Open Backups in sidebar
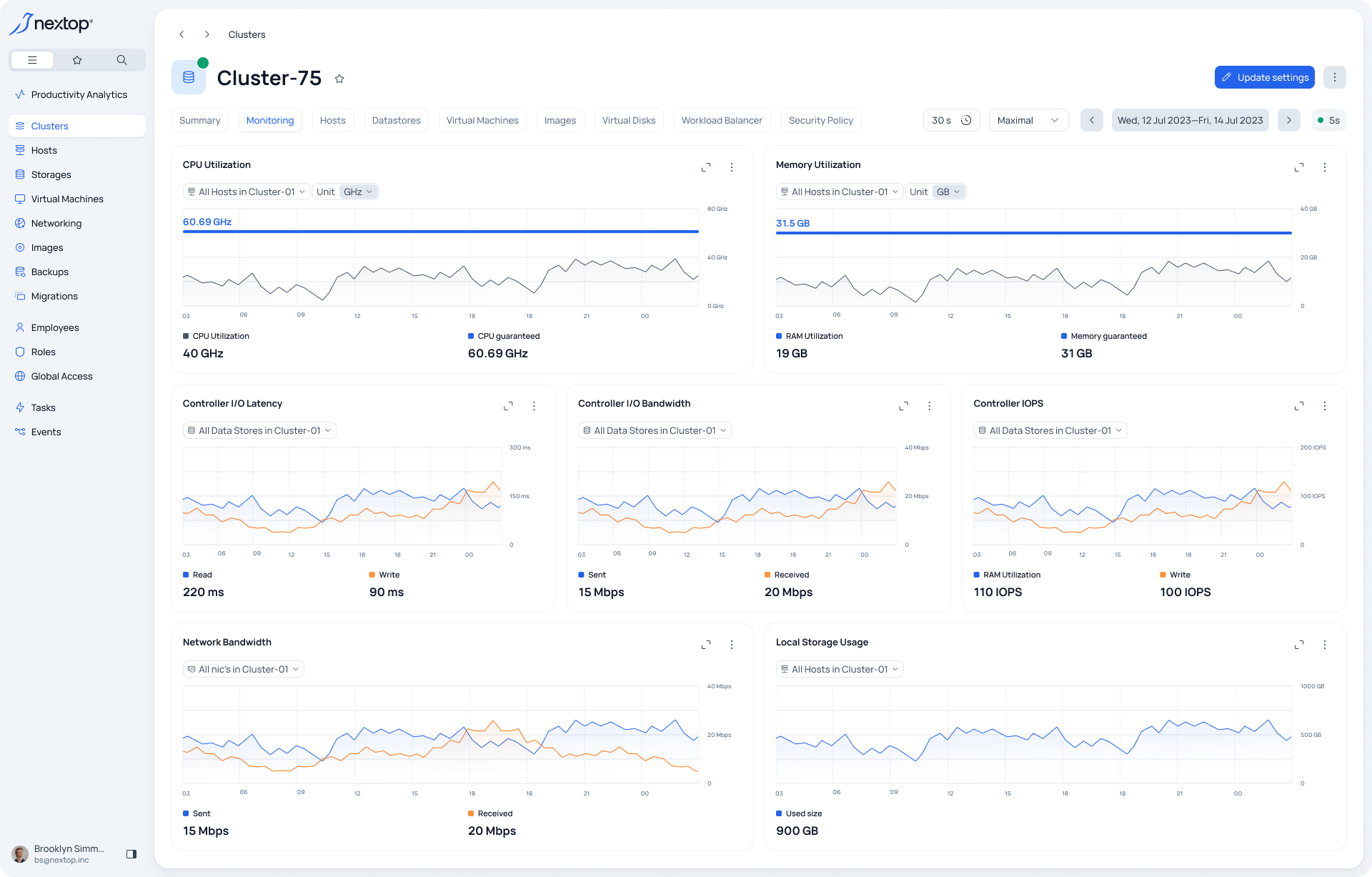 click(77, 272)
